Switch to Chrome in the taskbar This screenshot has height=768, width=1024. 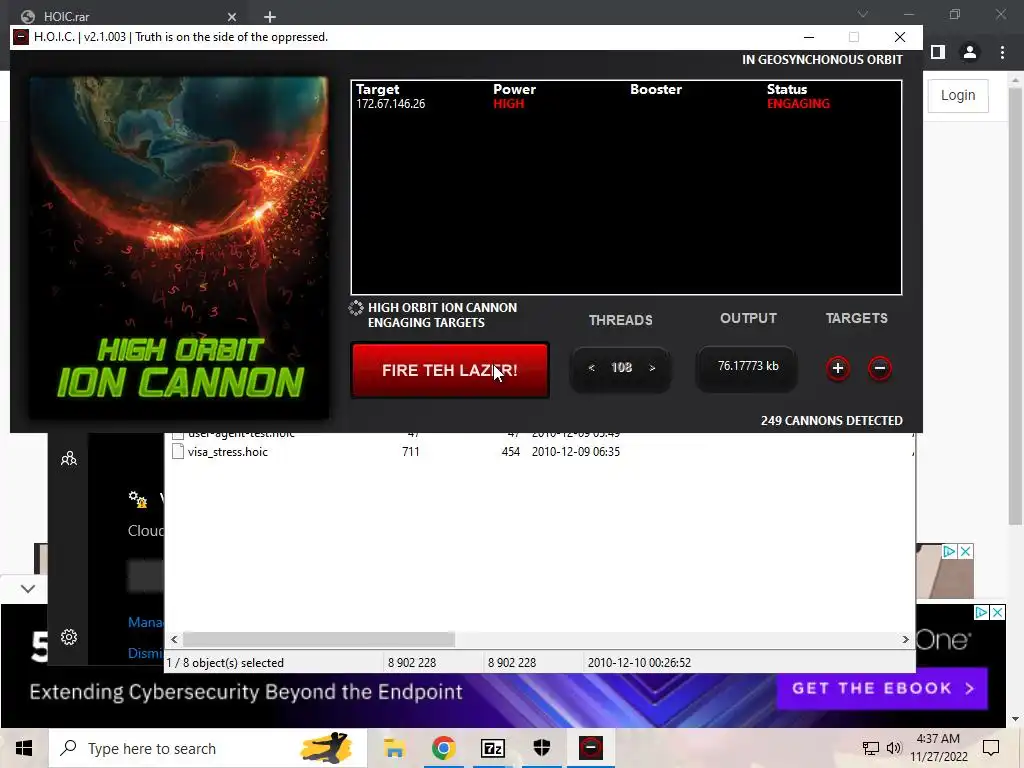point(443,748)
